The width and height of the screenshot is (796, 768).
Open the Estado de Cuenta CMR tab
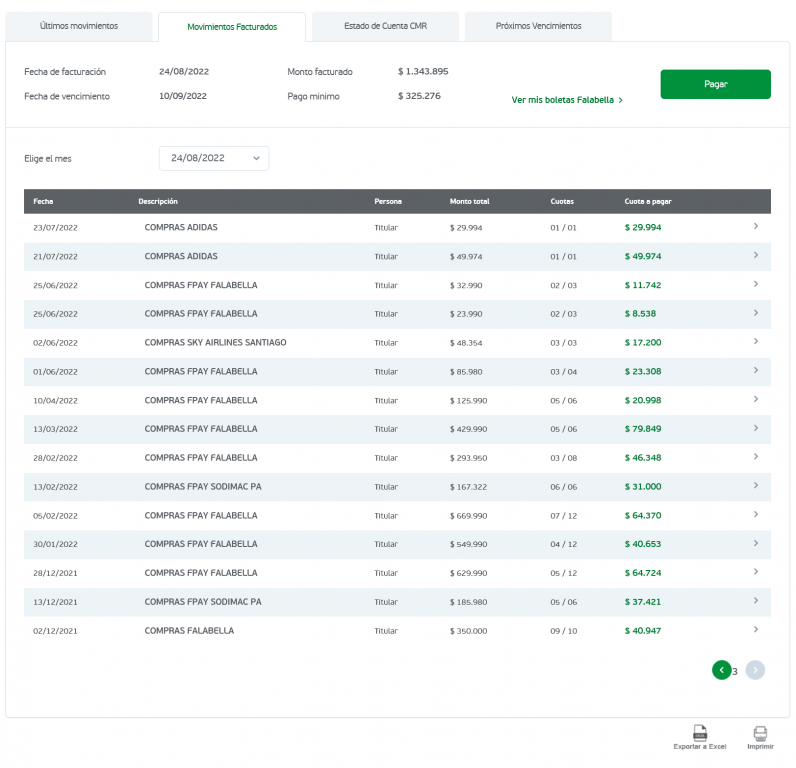(385, 26)
